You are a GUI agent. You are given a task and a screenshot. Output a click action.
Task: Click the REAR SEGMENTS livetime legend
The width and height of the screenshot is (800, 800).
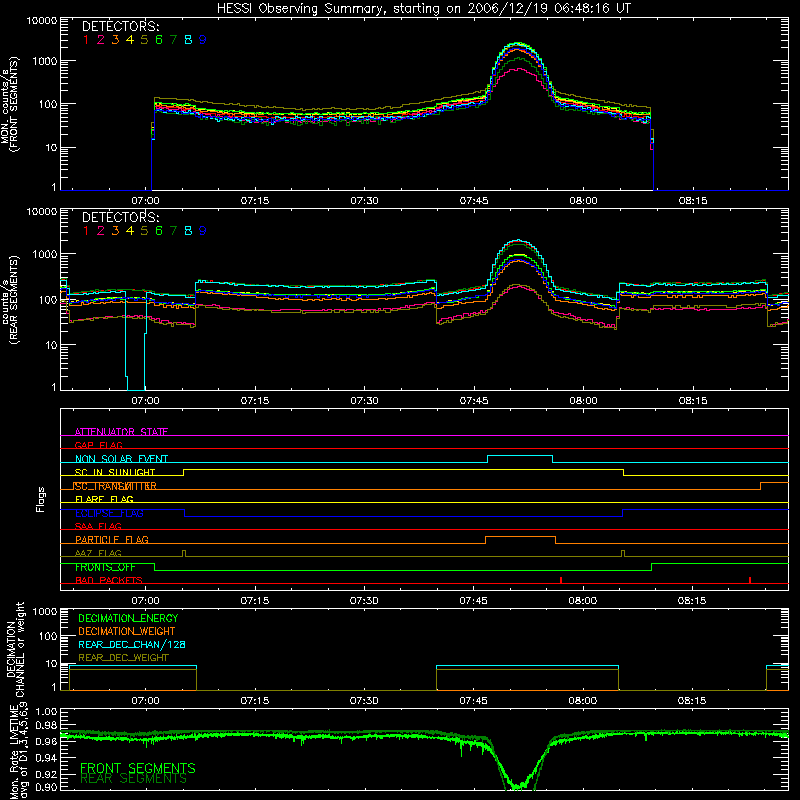(x=134, y=779)
